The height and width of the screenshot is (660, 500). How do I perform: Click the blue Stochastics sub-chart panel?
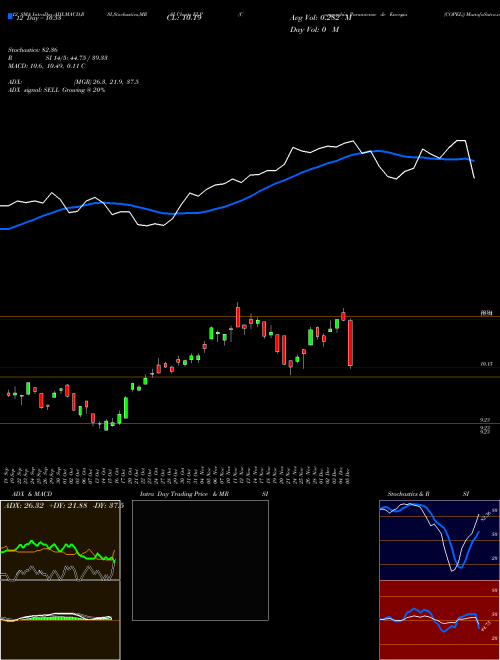[x=439, y=540]
